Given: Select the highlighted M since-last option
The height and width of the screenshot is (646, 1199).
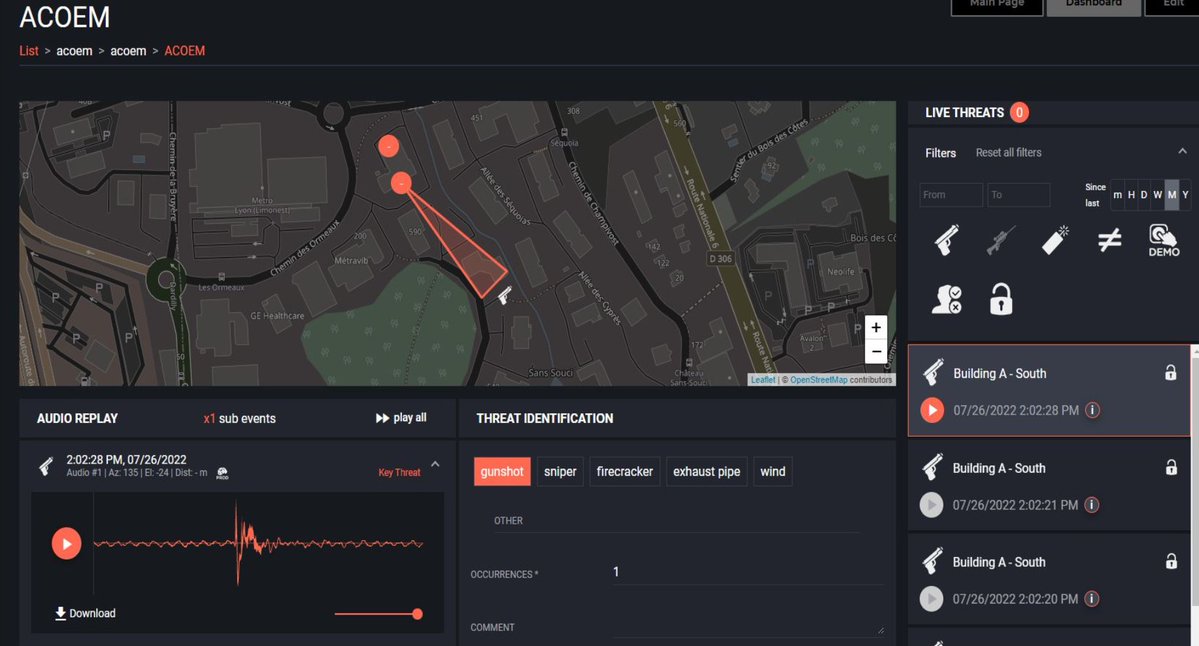Looking at the screenshot, I should [1171, 195].
